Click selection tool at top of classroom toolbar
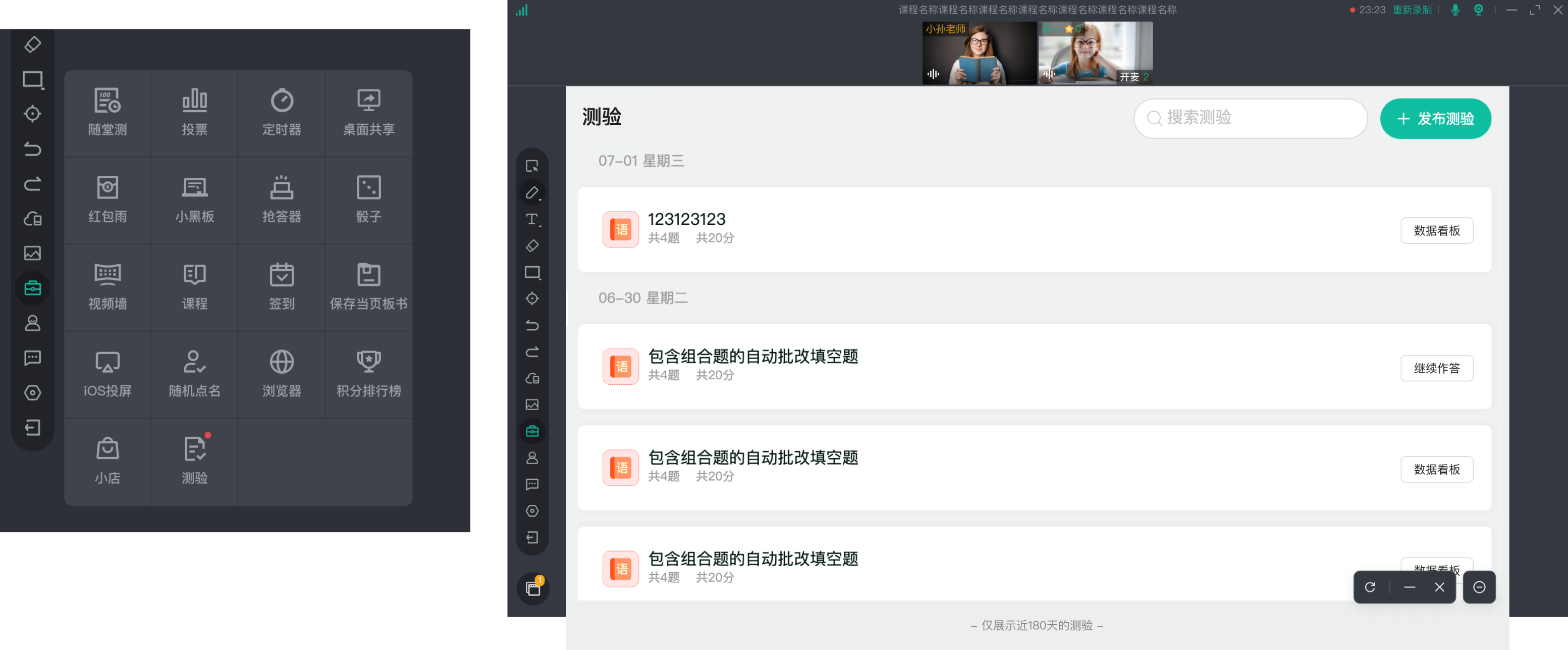 [x=532, y=166]
